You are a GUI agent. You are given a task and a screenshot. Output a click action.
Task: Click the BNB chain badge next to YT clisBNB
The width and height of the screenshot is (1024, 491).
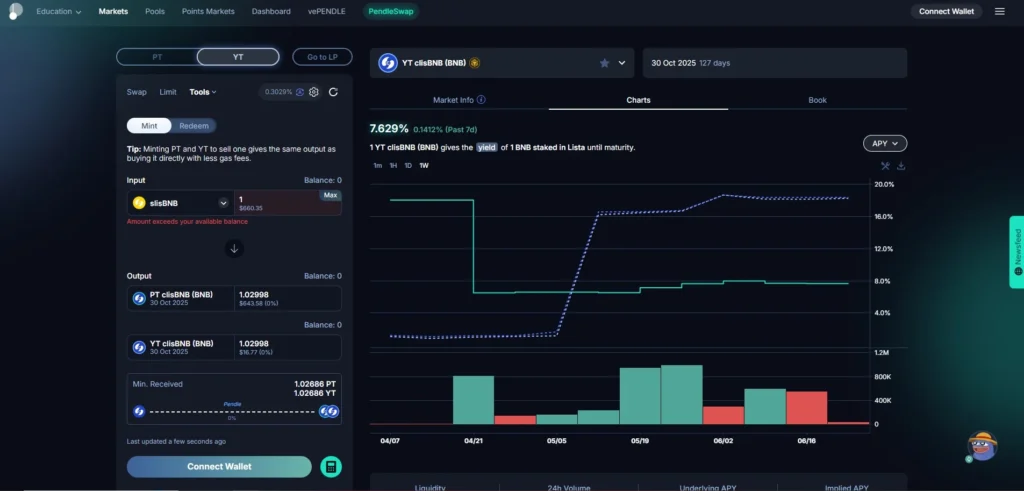click(475, 63)
